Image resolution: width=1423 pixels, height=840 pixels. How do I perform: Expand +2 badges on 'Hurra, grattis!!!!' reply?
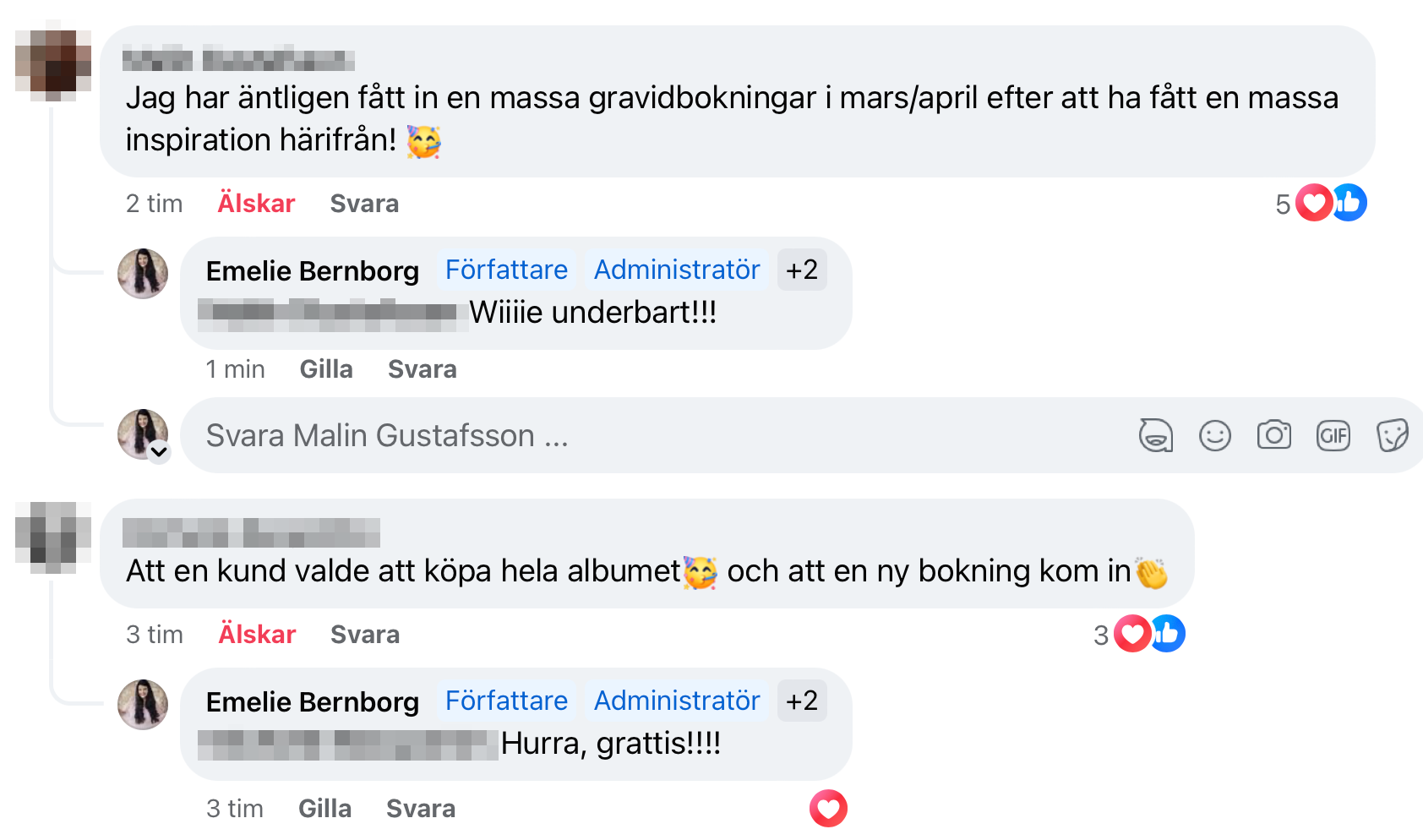click(801, 701)
